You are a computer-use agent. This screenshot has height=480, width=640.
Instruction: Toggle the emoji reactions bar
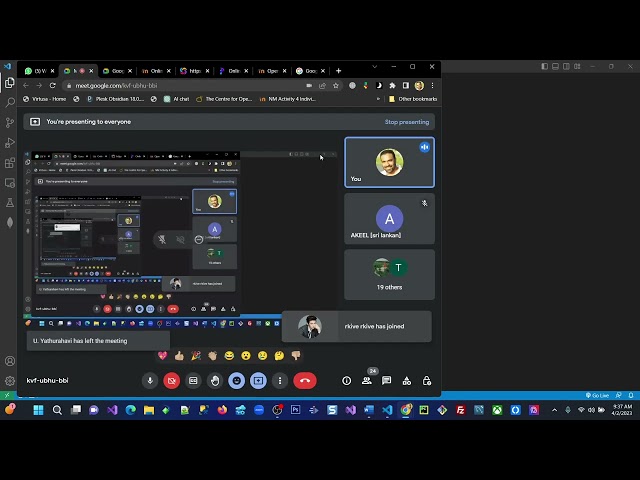237,380
